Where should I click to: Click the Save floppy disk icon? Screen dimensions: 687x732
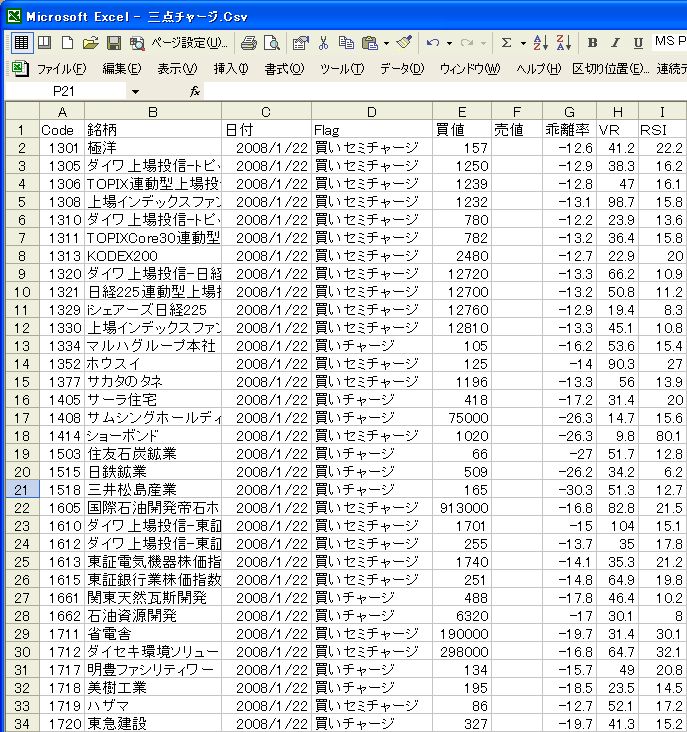click(x=113, y=43)
